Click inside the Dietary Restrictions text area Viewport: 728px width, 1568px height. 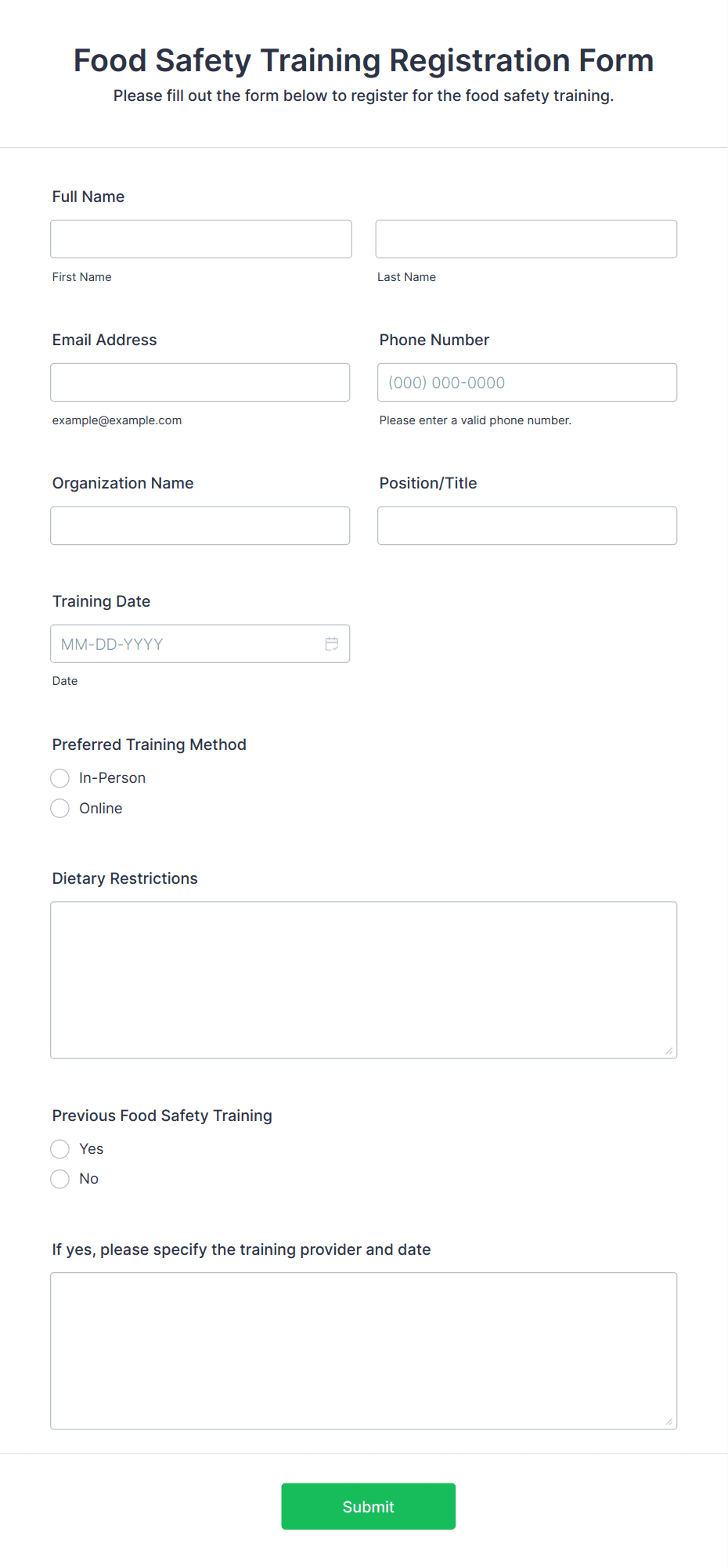[364, 980]
